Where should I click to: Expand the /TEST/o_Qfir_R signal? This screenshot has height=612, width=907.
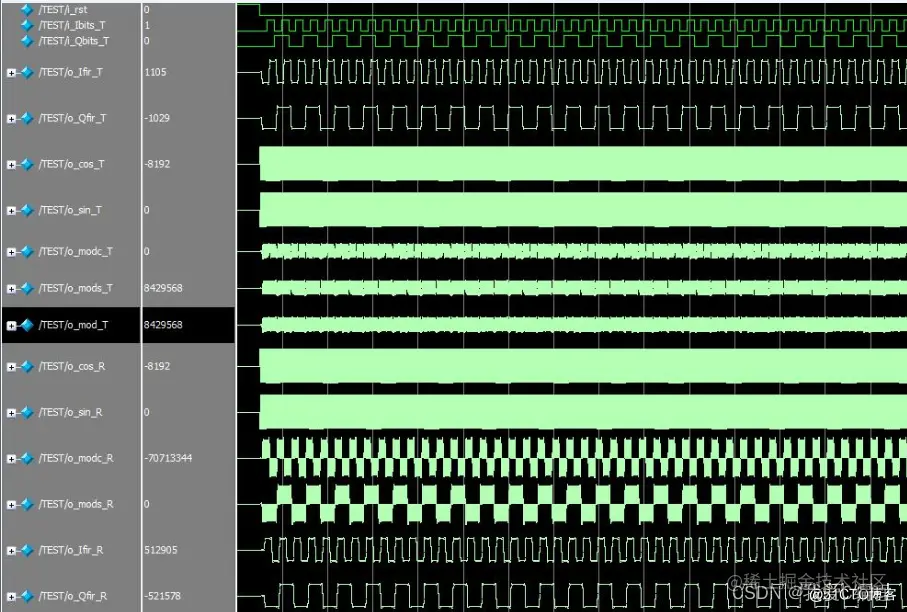coord(11,597)
